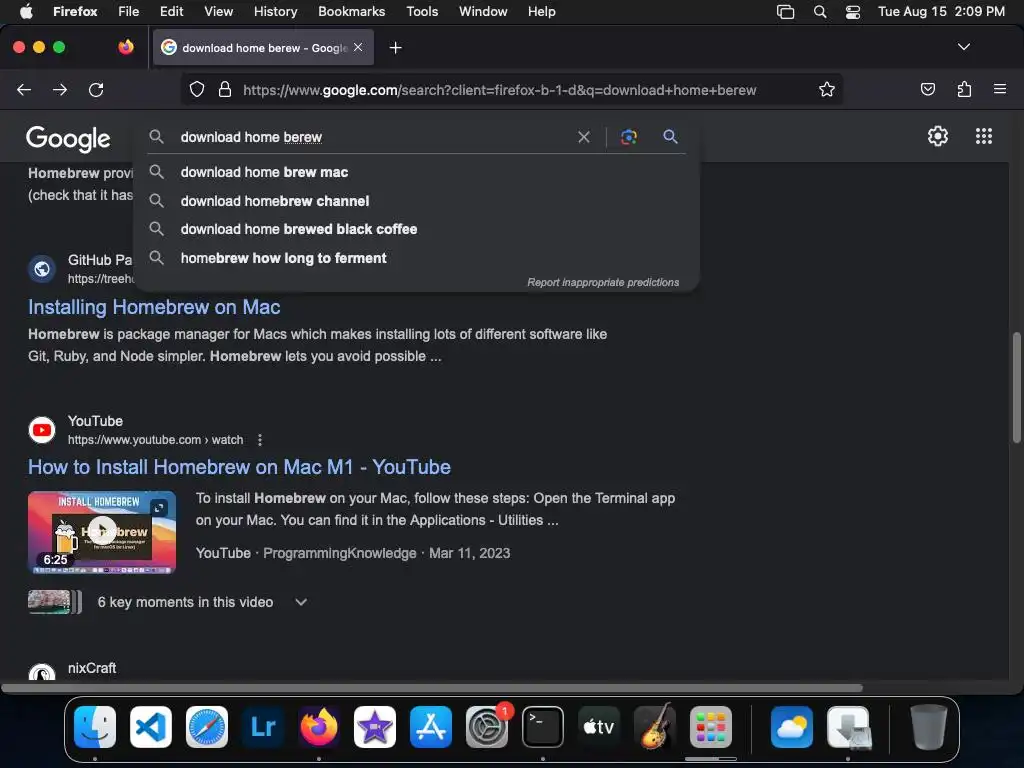Open Finder from the dock
The height and width of the screenshot is (768, 1024).
95,727
